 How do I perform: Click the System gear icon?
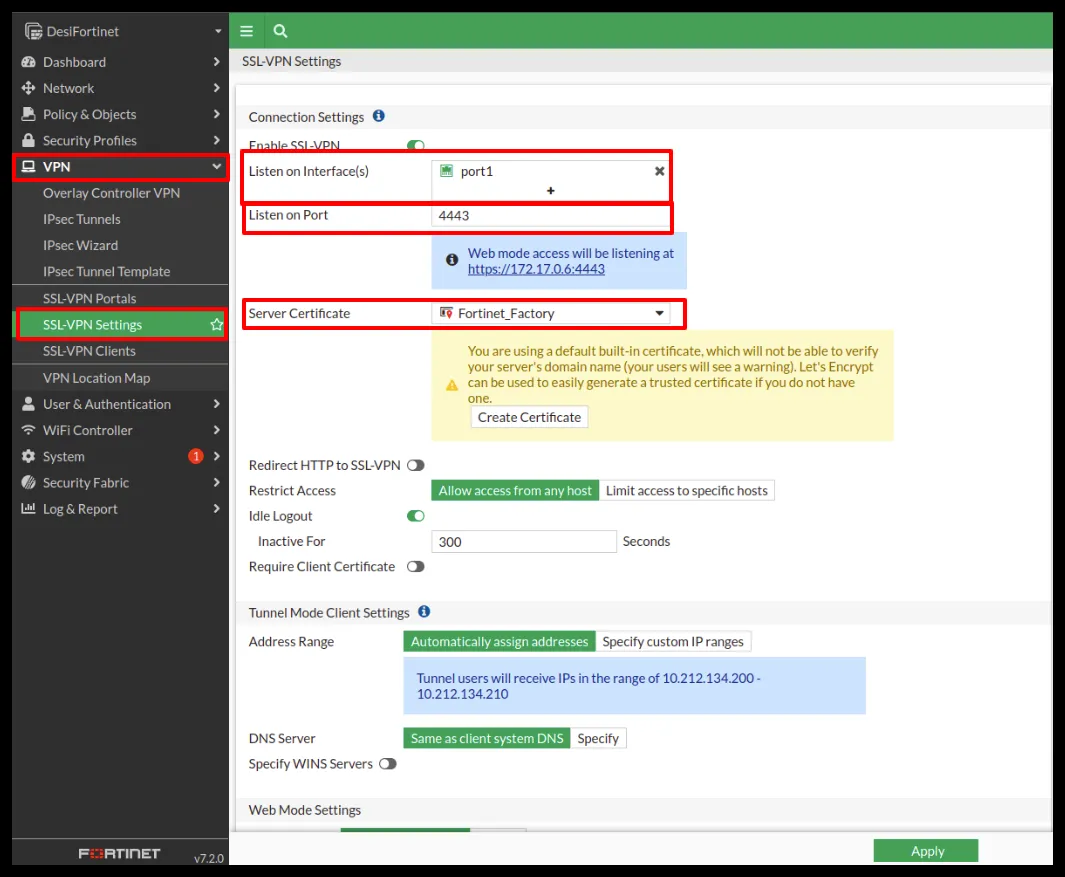(29, 457)
